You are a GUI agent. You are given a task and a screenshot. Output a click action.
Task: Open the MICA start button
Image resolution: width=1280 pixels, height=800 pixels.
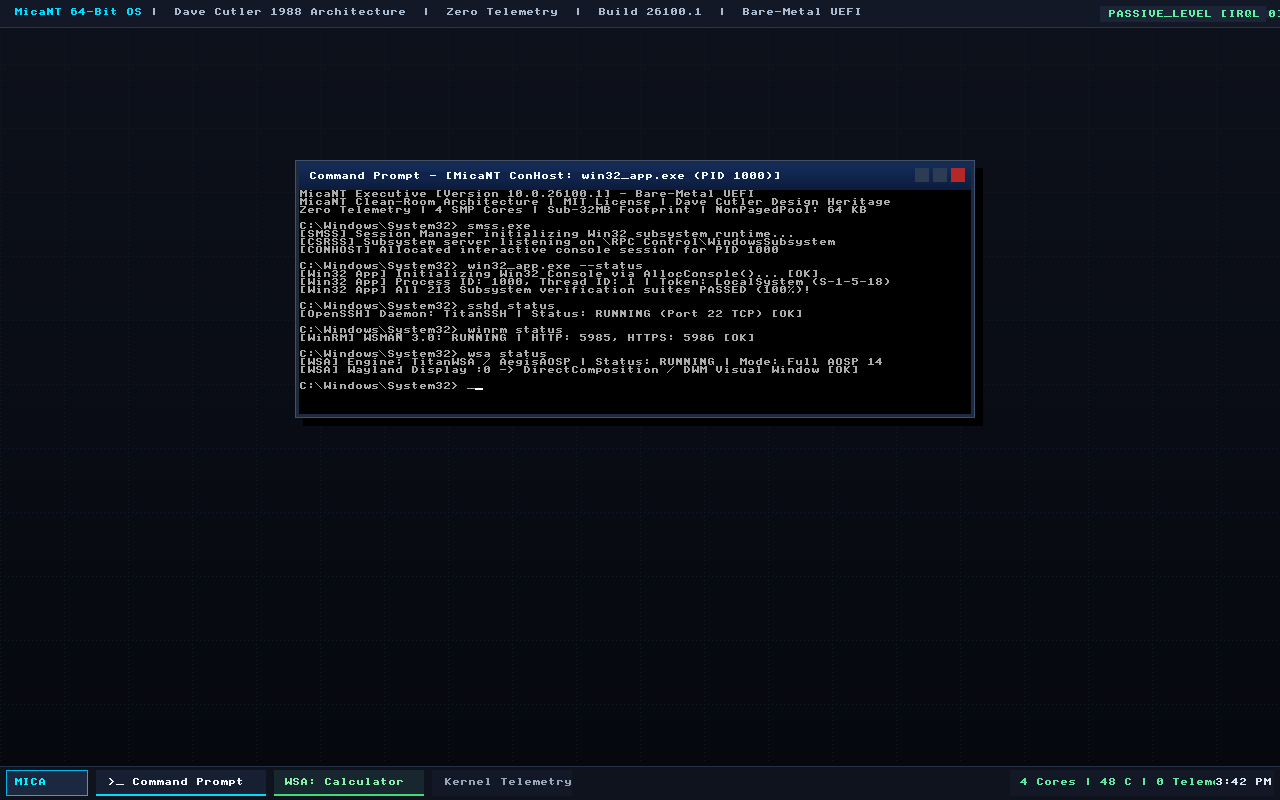[x=47, y=782]
